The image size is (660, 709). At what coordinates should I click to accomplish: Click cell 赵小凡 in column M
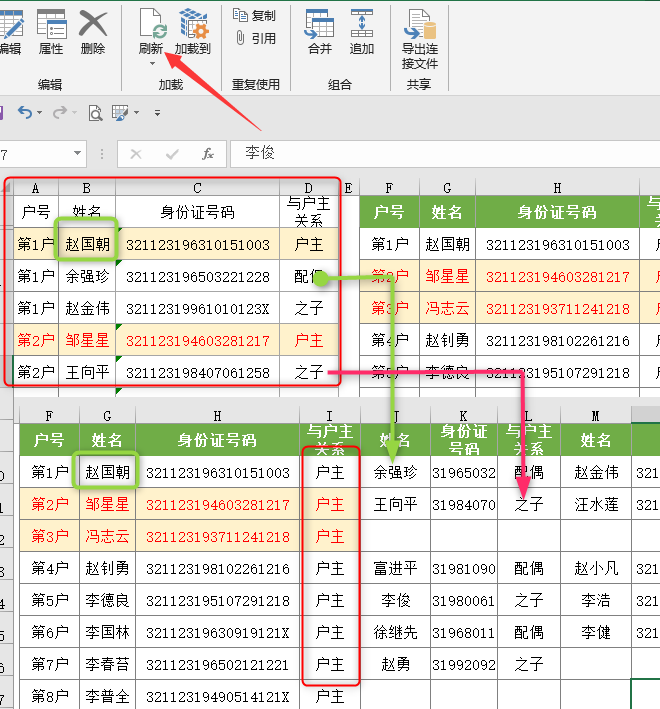[x=596, y=568]
